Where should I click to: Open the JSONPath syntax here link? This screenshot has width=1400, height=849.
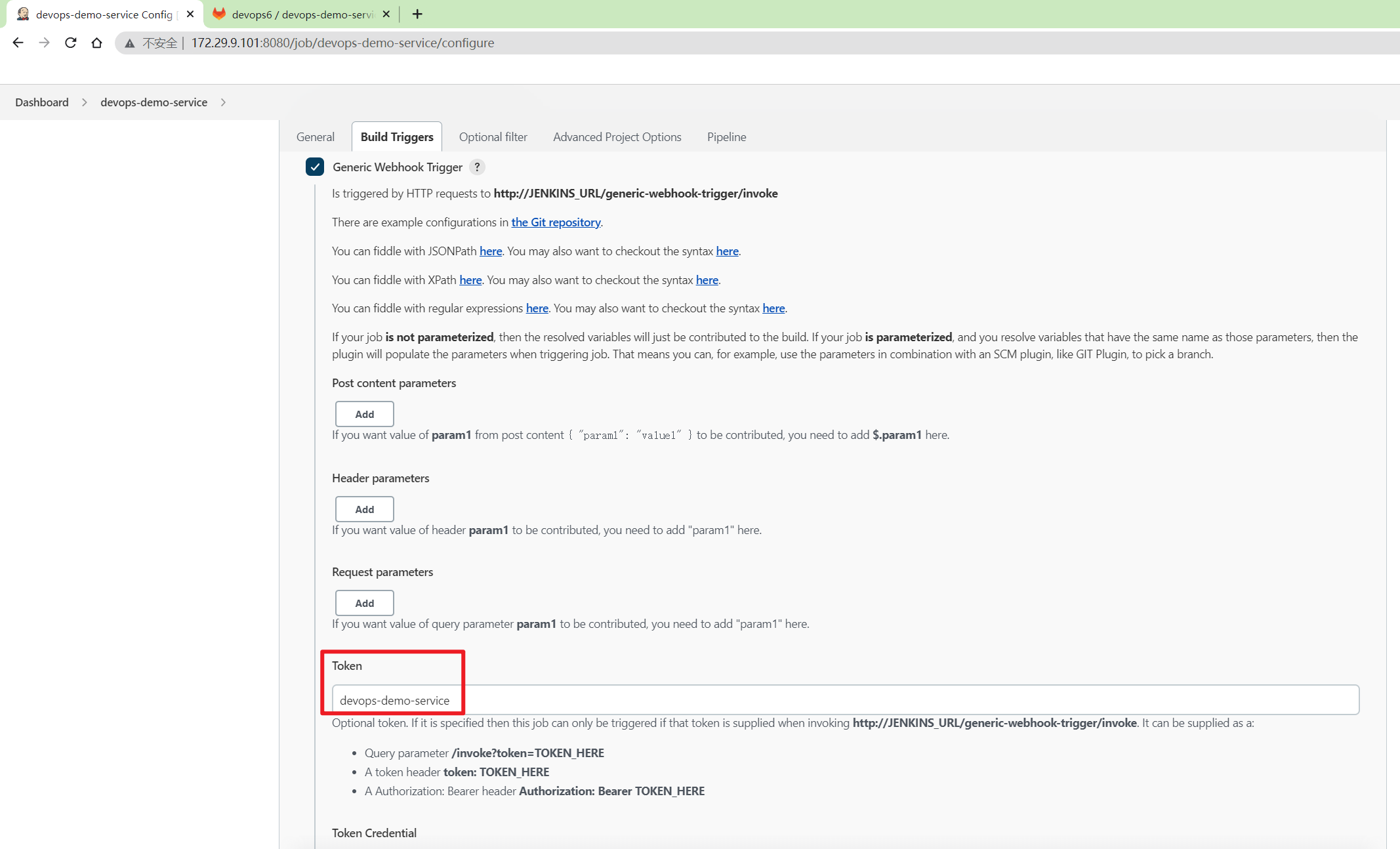click(x=727, y=251)
